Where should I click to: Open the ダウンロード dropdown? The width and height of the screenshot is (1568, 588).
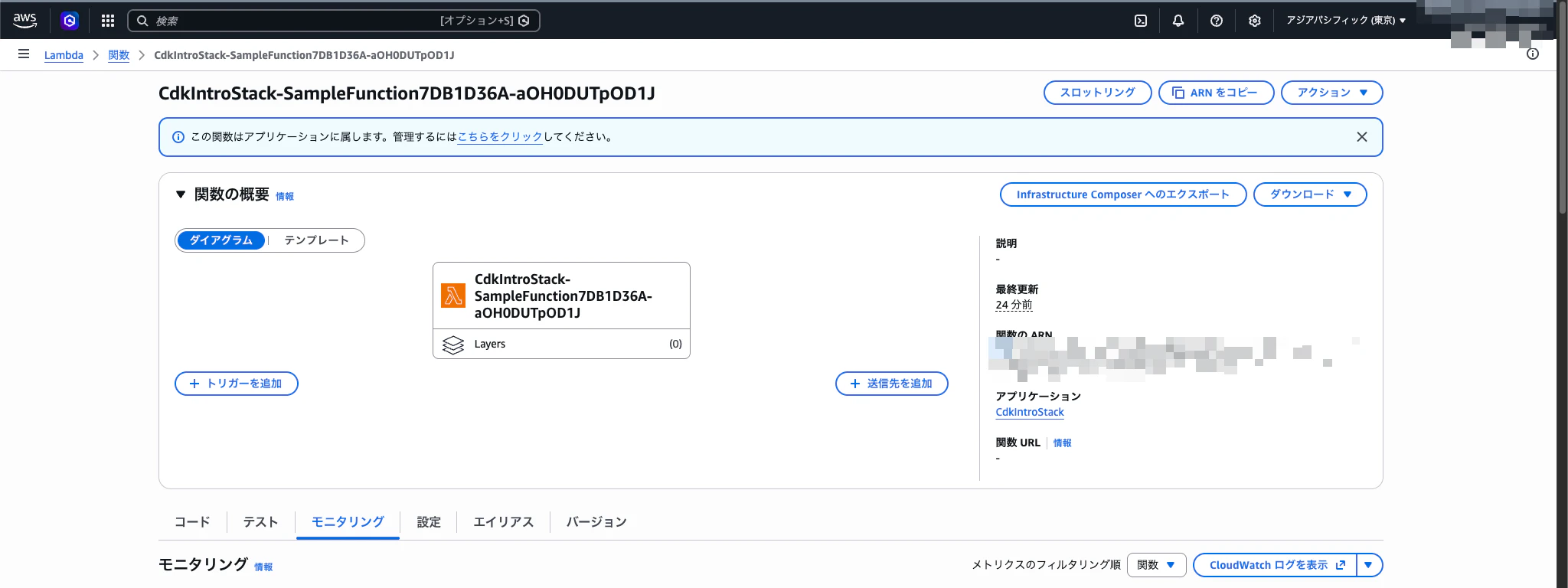(1310, 194)
